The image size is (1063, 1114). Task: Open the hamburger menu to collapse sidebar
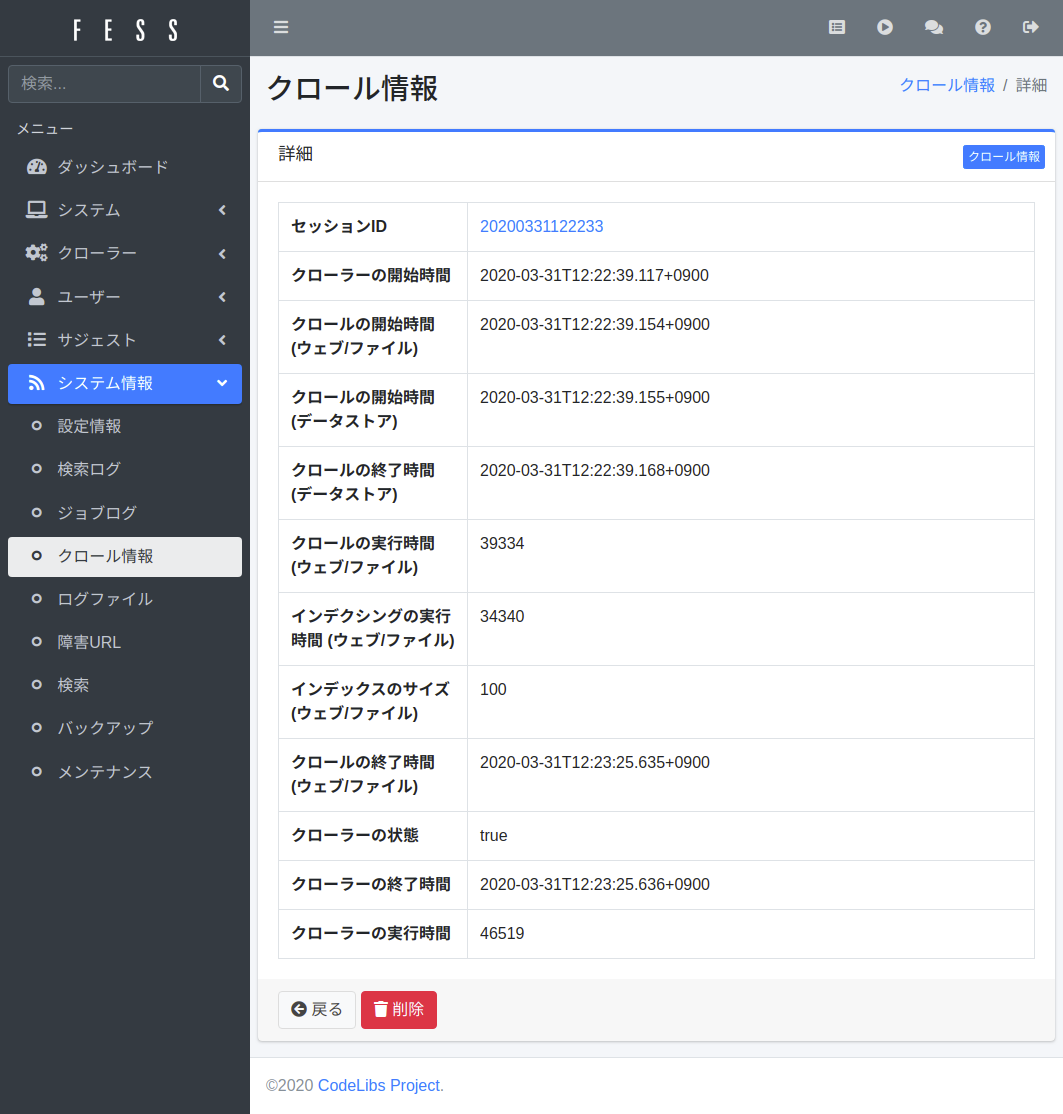281,27
